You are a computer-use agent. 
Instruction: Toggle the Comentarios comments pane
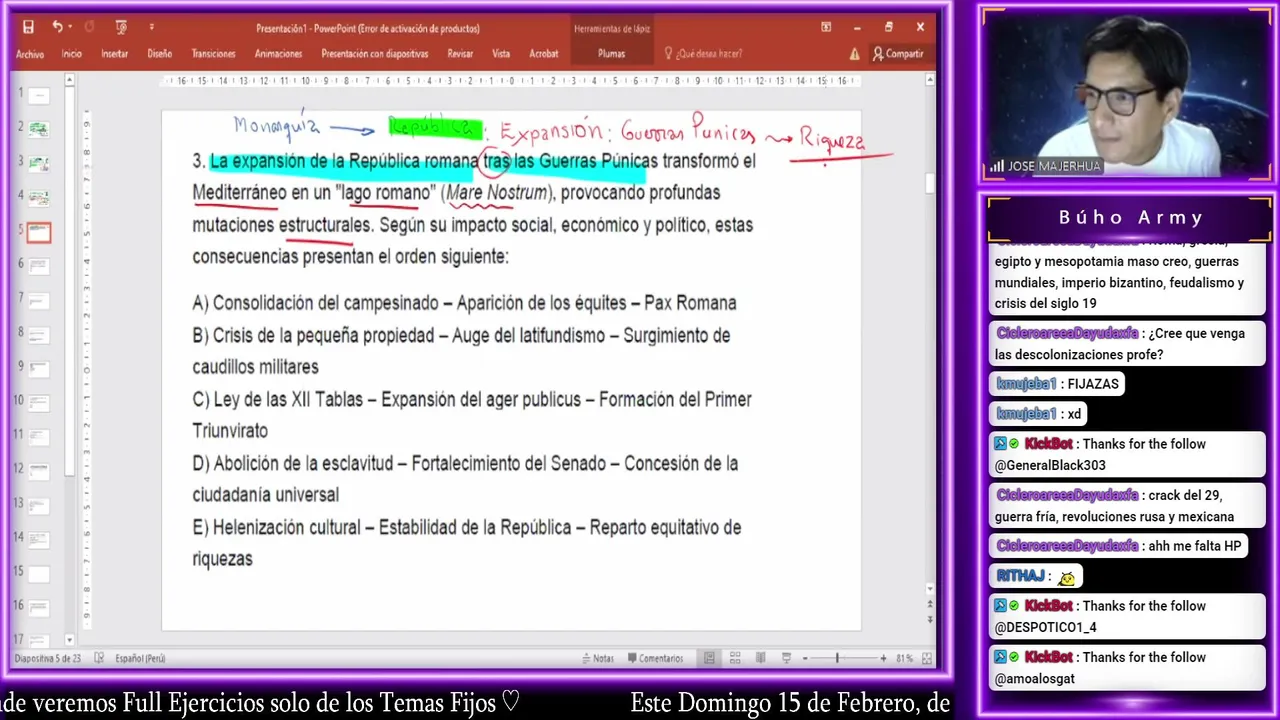click(x=654, y=658)
